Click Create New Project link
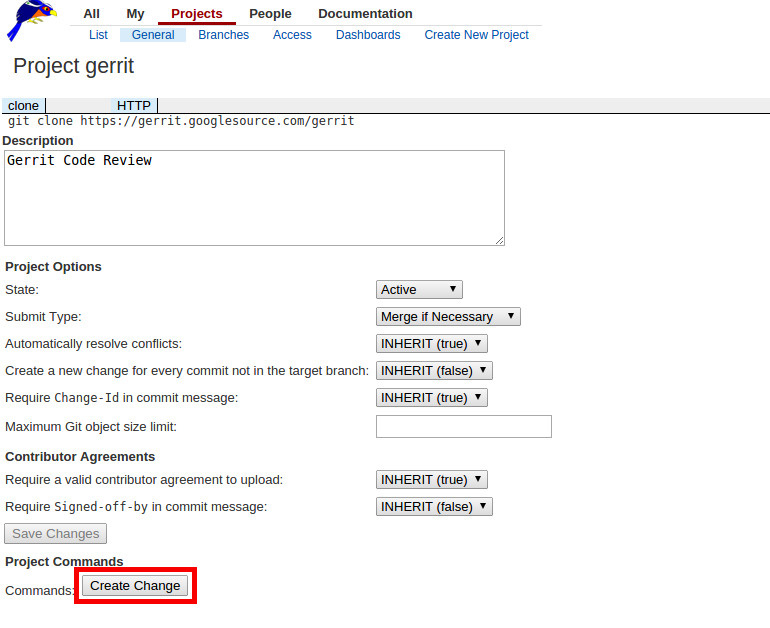This screenshot has height=628, width=770. (x=476, y=35)
